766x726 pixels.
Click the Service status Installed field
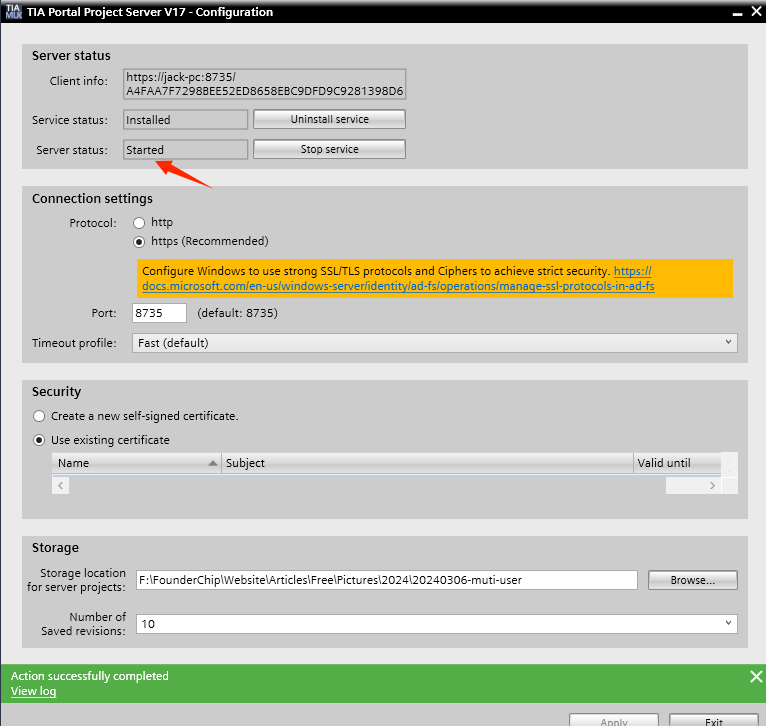pos(185,120)
